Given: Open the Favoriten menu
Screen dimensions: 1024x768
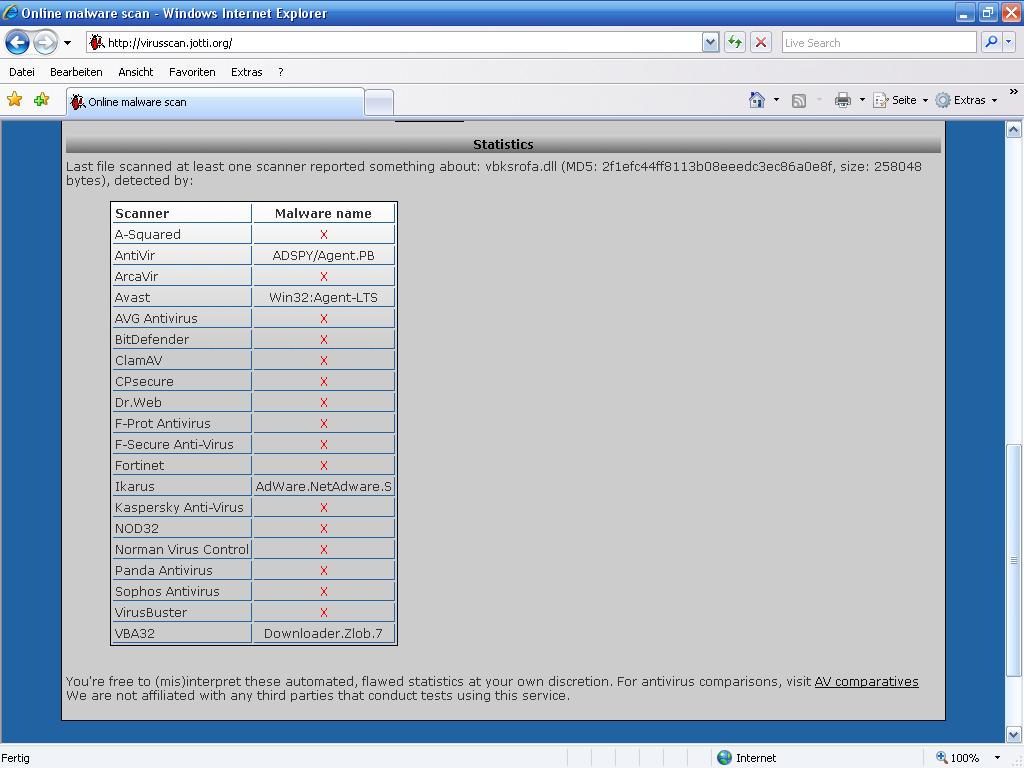Looking at the screenshot, I should [x=192, y=72].
